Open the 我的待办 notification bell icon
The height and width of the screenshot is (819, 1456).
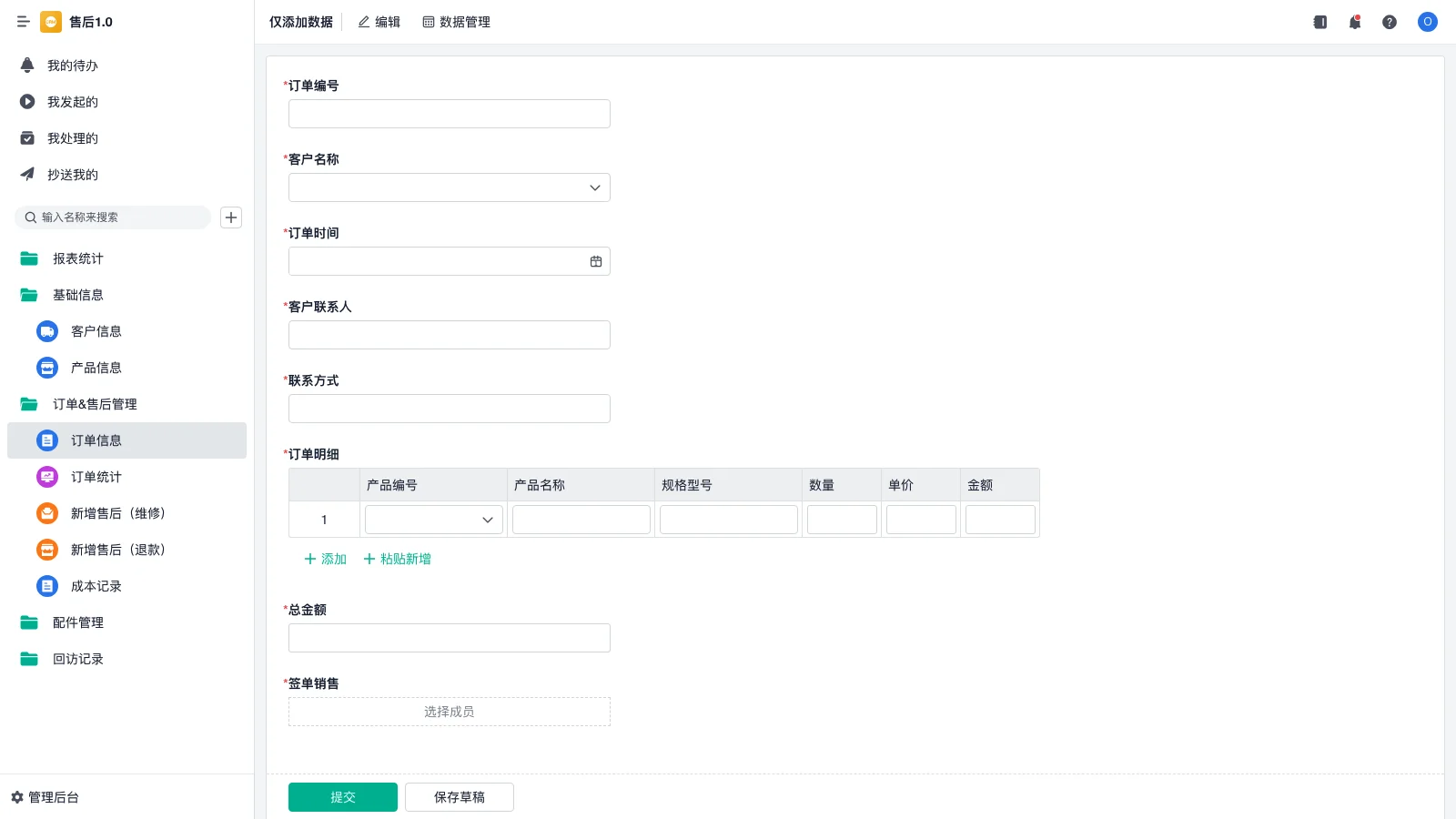click(26, 65)
